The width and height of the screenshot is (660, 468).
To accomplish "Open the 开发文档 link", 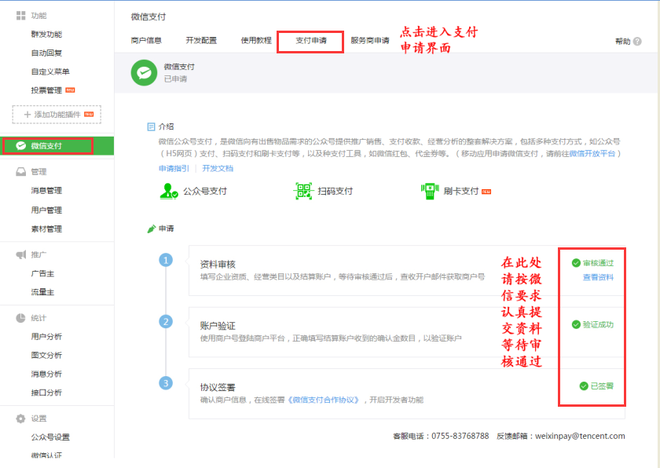I will [x=218, y=168].
